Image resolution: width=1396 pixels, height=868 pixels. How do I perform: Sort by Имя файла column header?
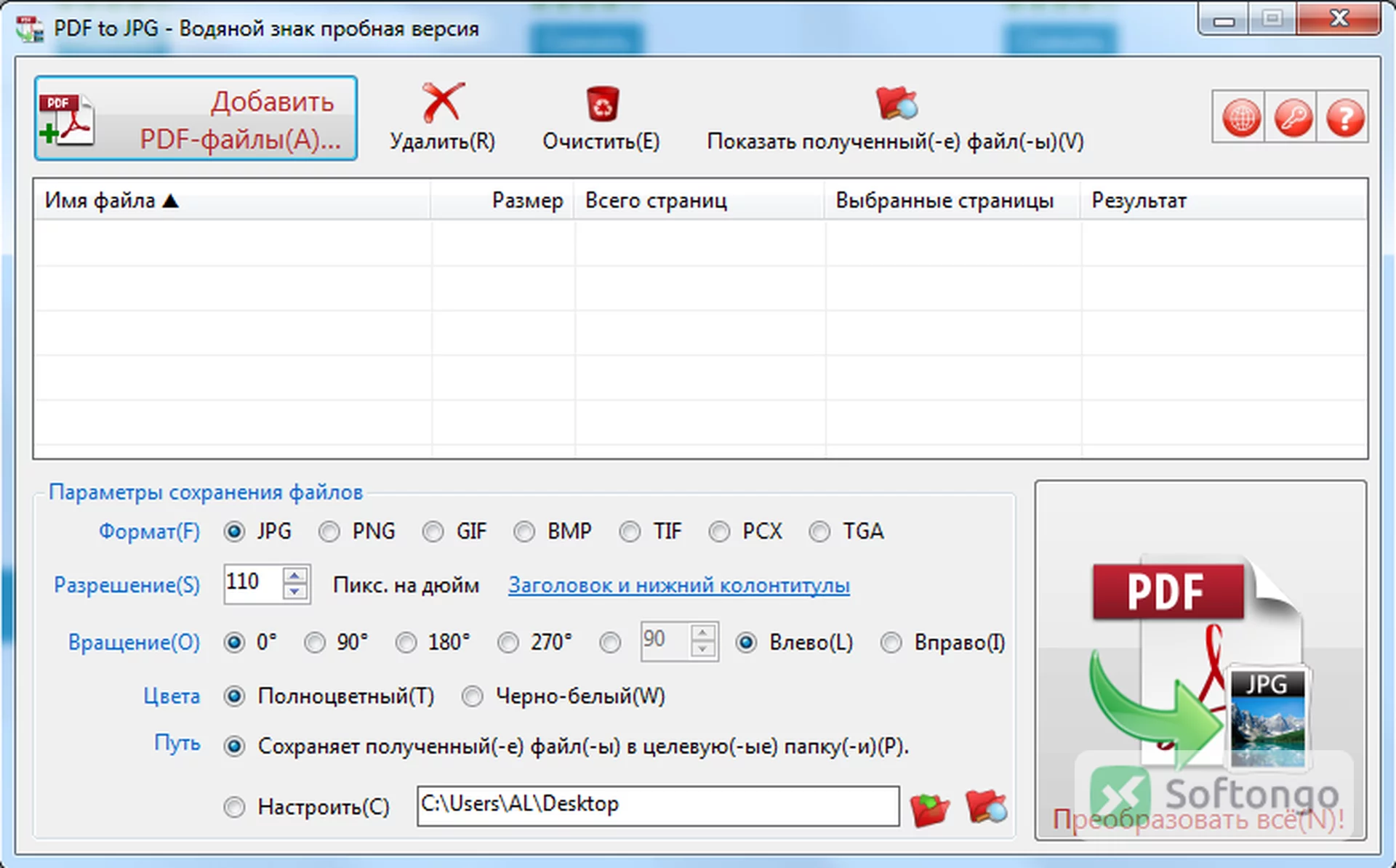232,200
